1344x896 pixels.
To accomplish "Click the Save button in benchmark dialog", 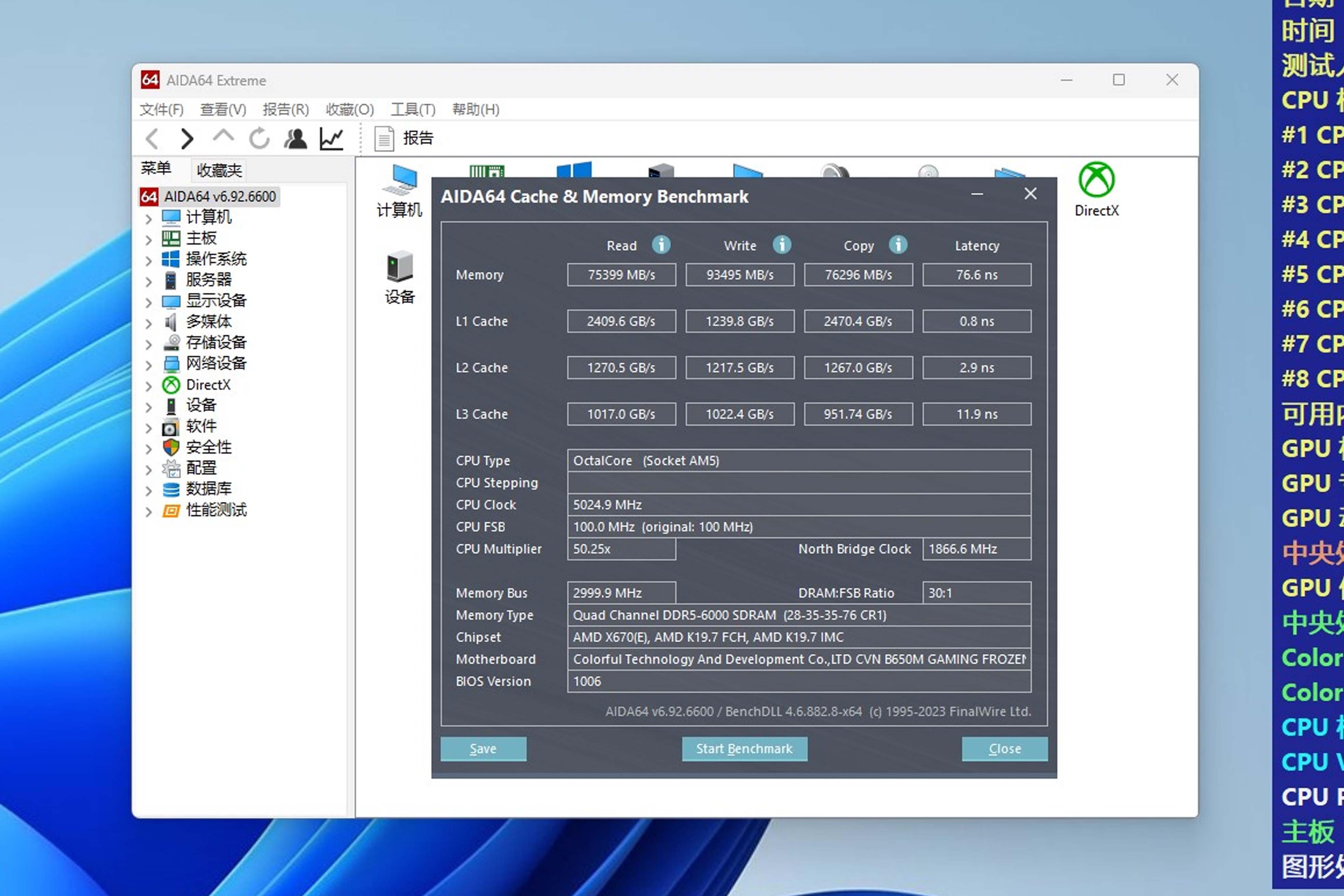I will pos(483,748).
